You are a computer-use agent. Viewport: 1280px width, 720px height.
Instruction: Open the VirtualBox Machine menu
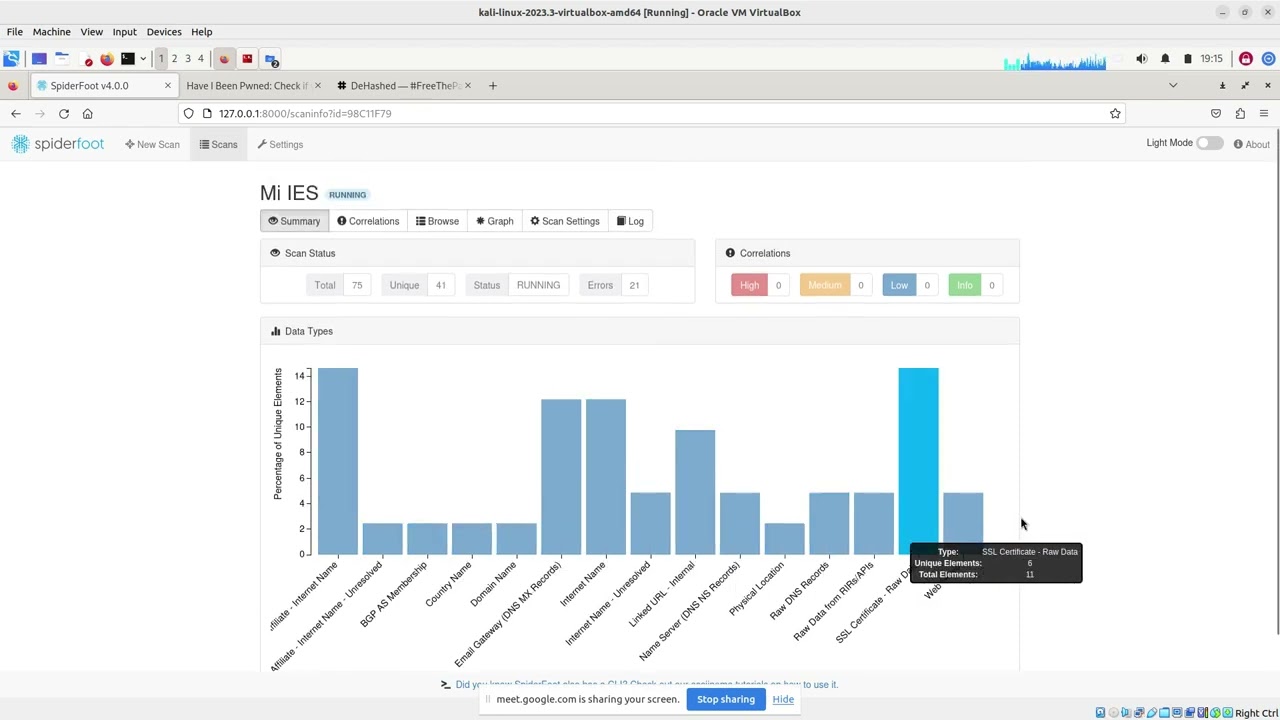[x=51, y=32]
